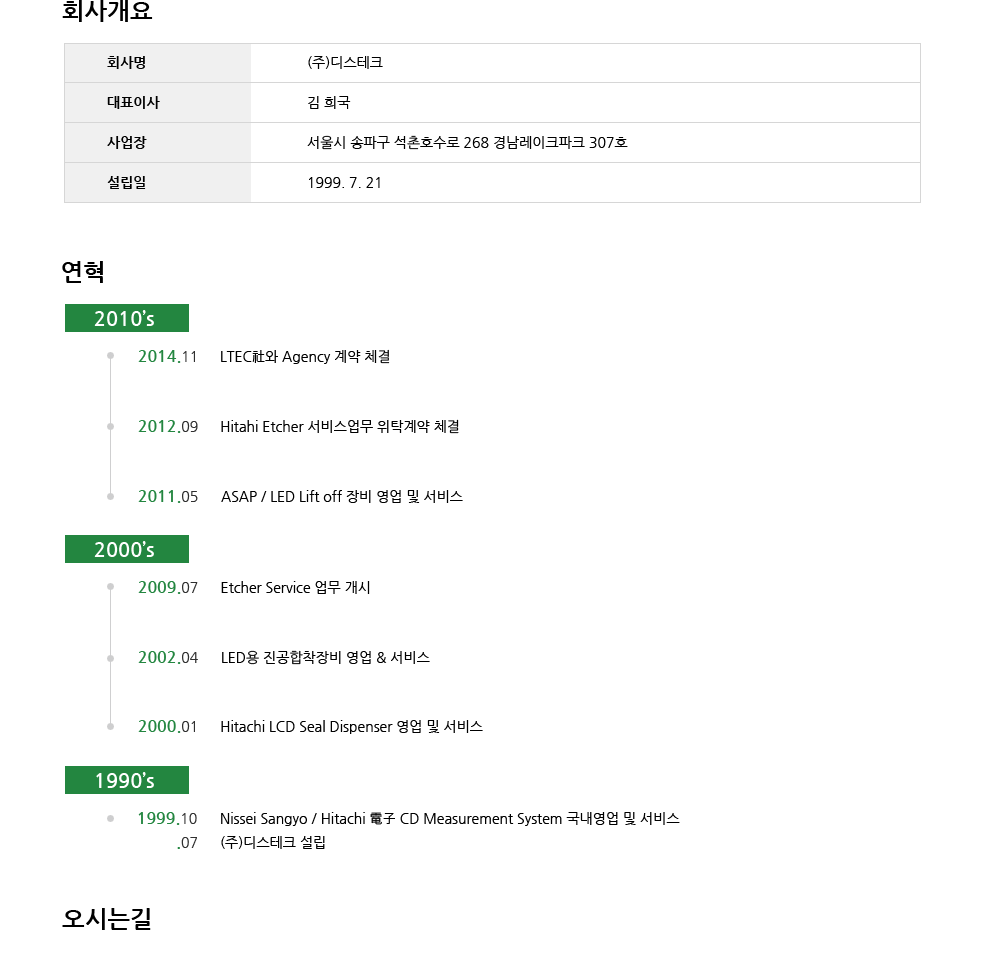Image resolution: width=990 pixels, height=965 pixels.
Task: Click the 1990's green decade banner
Action: pyautogui.click(x=126, y=780)
